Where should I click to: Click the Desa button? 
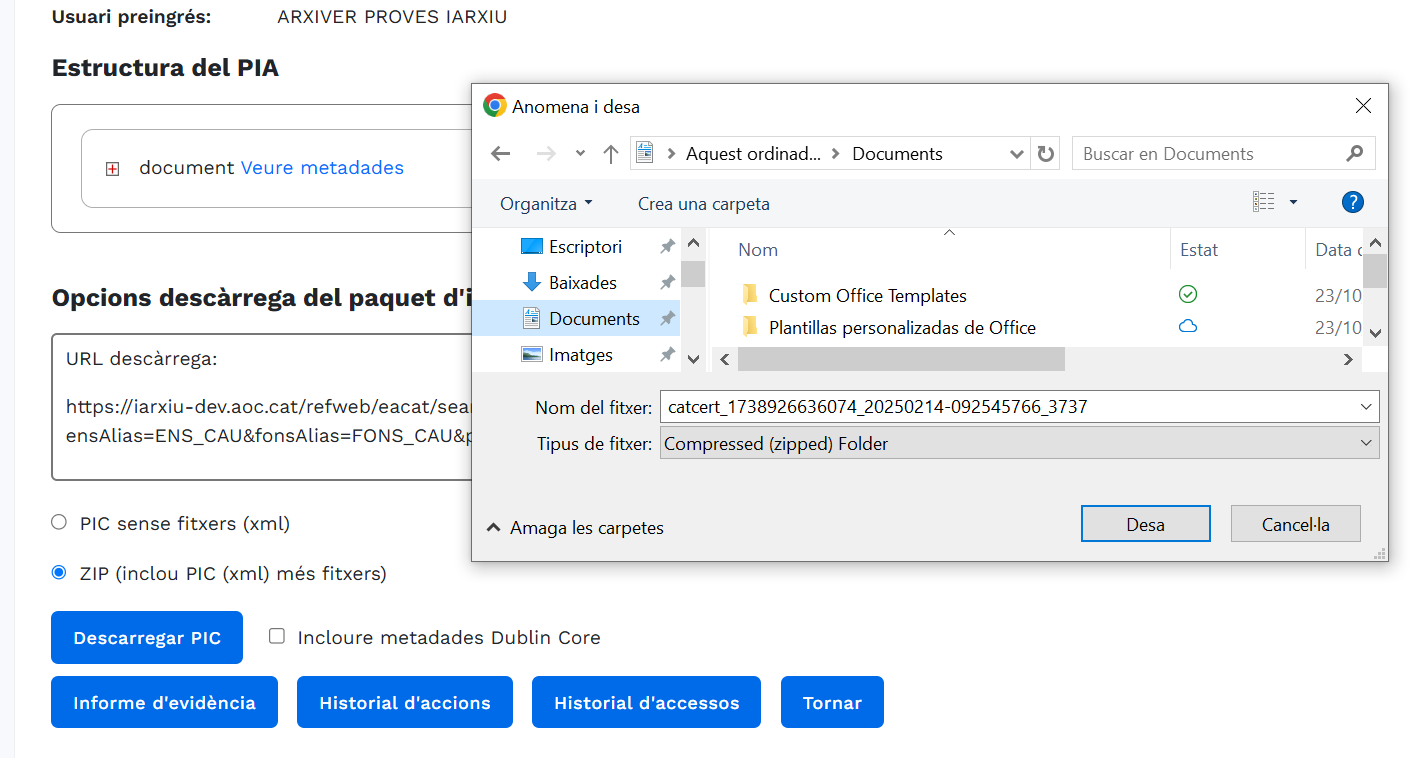coord(1145,524)
